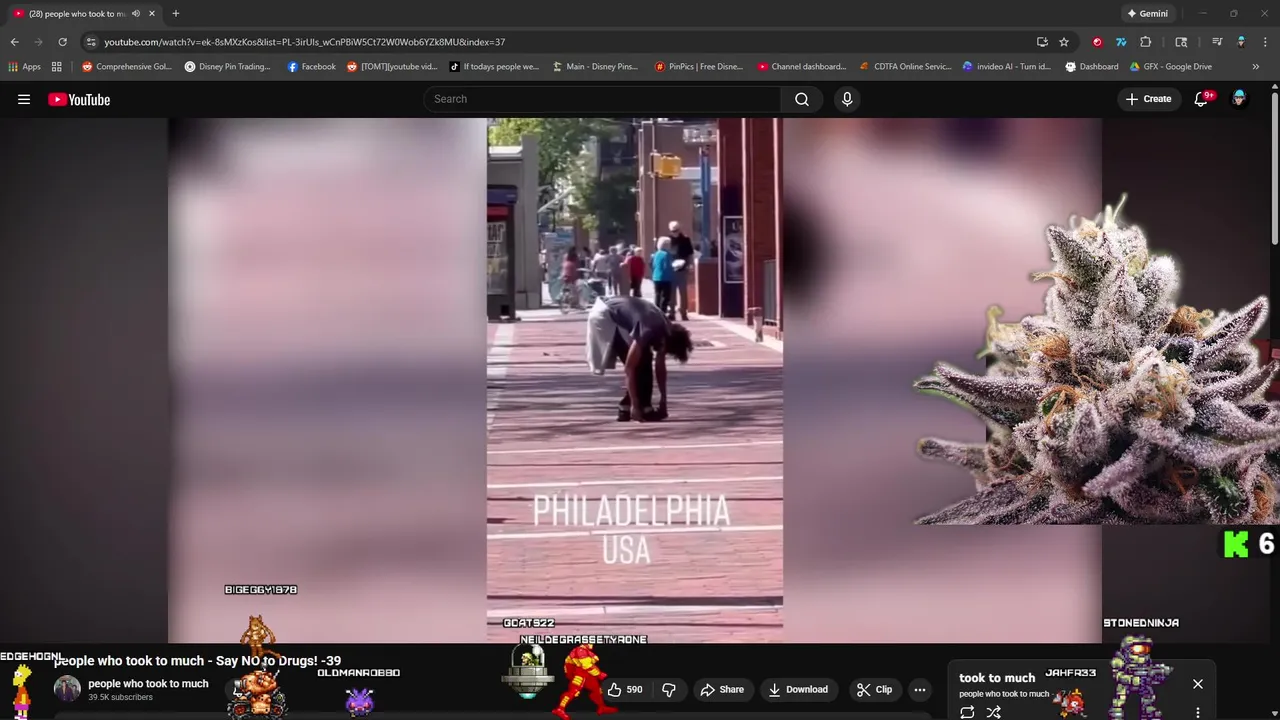Image resolution: width=1280 pixels, height=720 pixels.
Task: Open the Chrome profile avatar
Action: 1241,42
